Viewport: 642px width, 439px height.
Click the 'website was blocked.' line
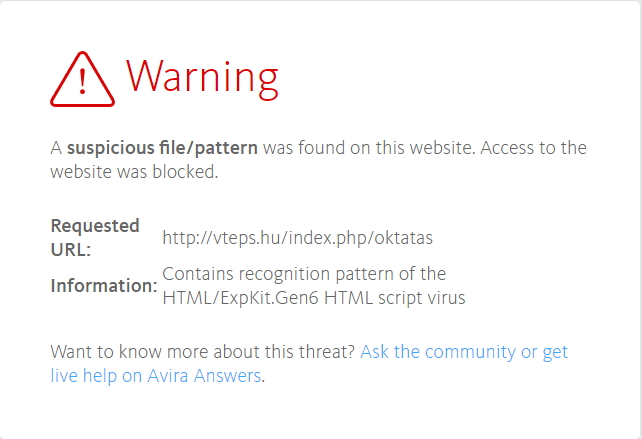[134, 172]
